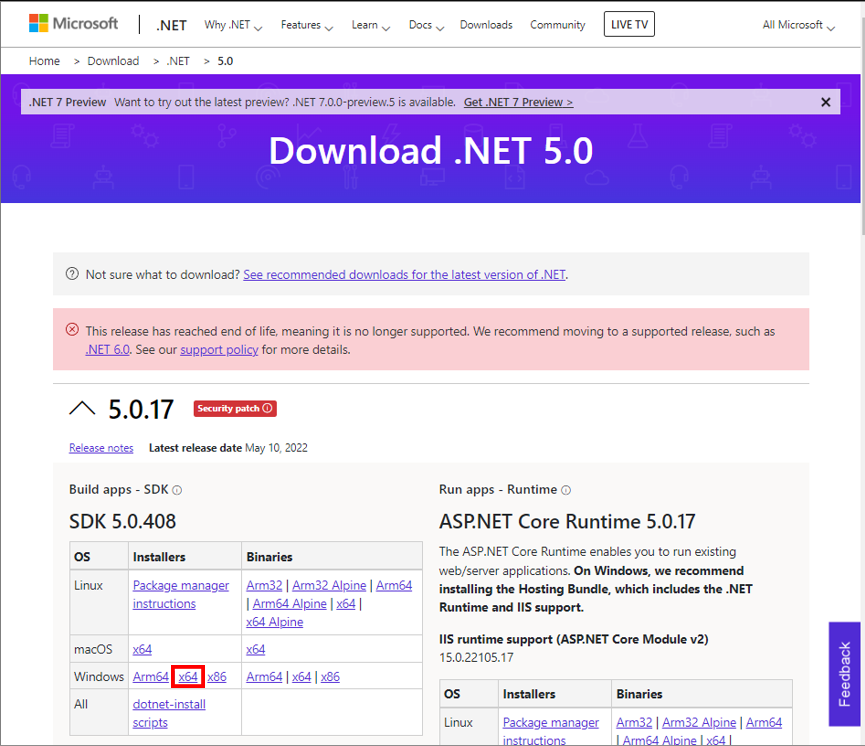Click the SDK 5.0.408 heading

pyautogui.click(x=122, y=521)
